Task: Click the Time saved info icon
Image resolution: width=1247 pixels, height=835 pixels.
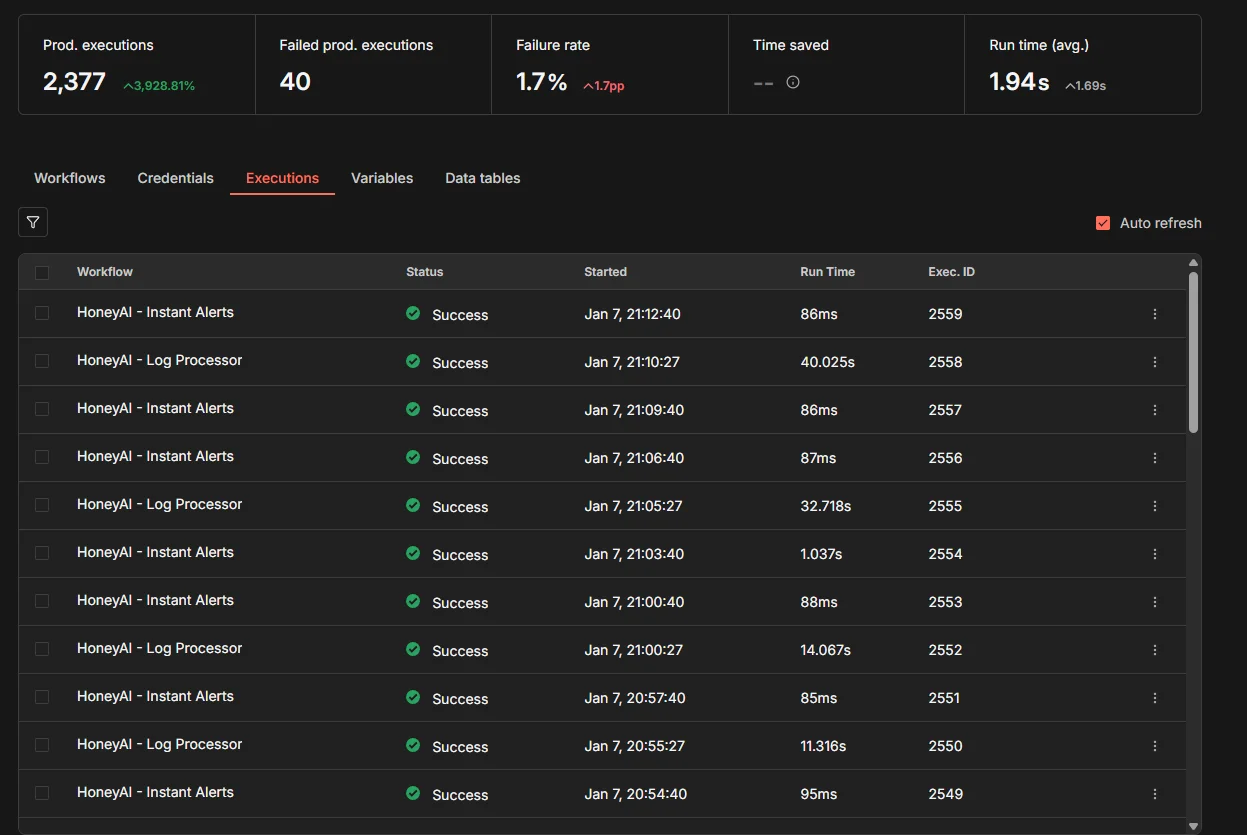Action: tap(793, 83)
